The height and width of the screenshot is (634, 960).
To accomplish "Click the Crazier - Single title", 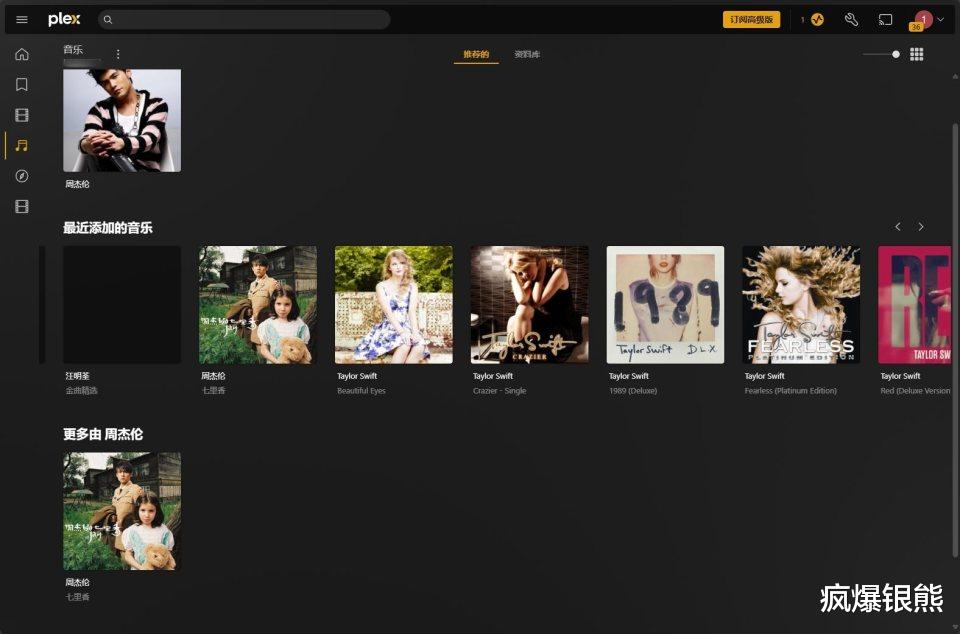I will coord(500,390).
